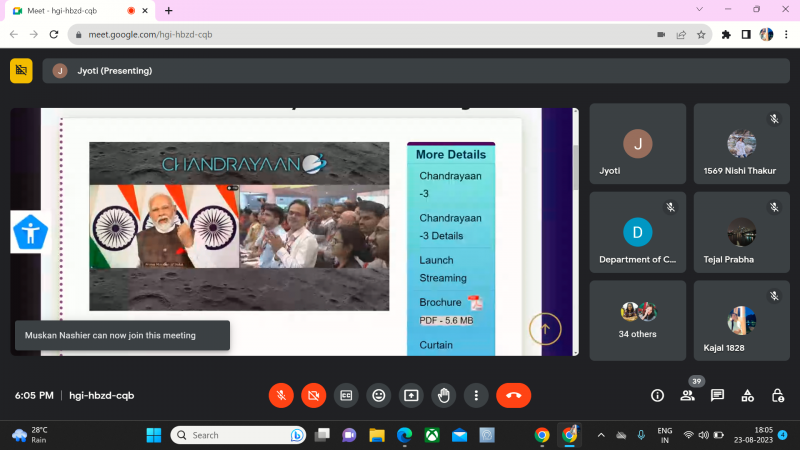The image size is (800, 450).
Task: Go back in browser
Action: (x=14, y=35)
